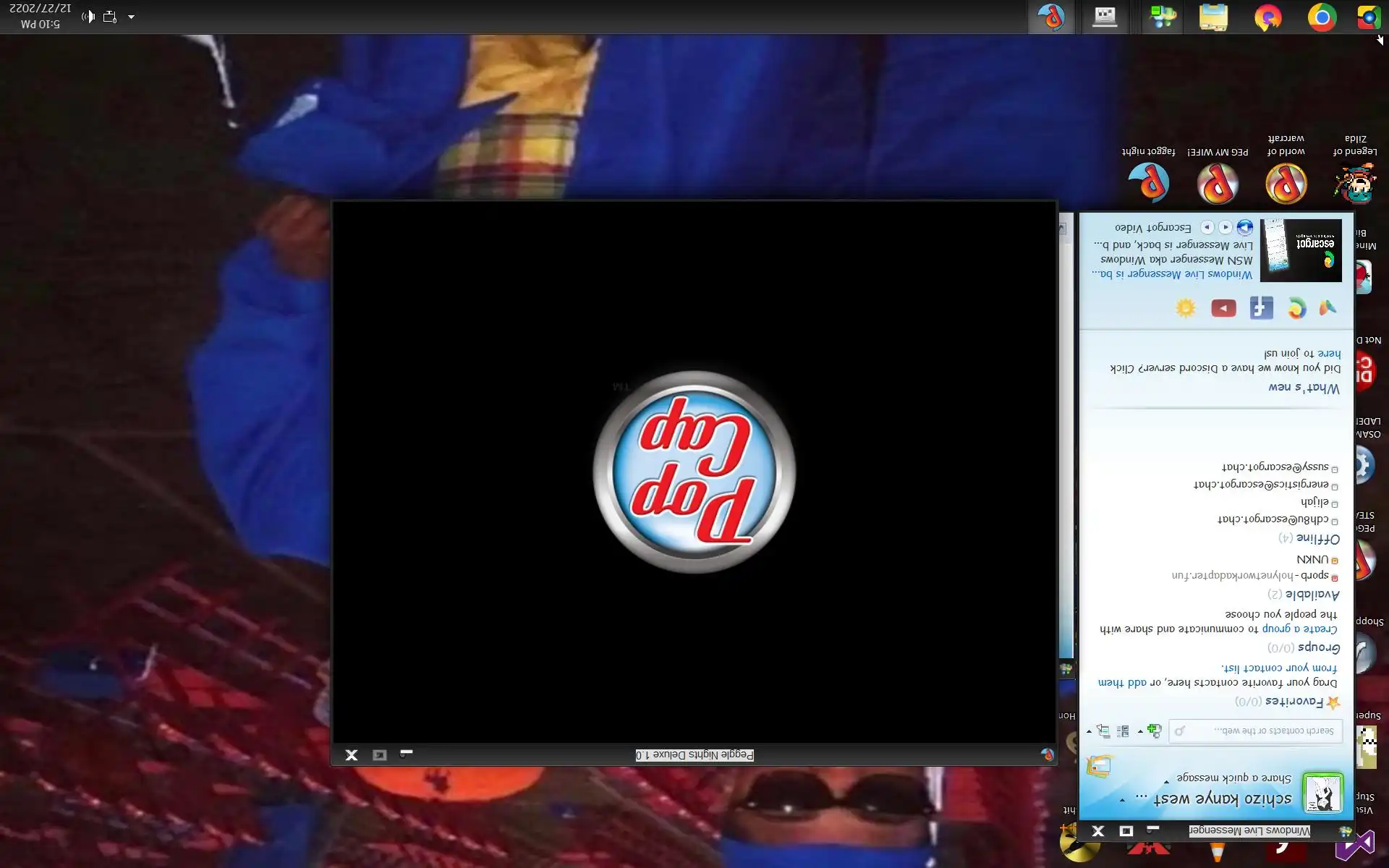This screenshot has height=868, width=1389.
Task: Open the email inbox envelope icon
Action: point(1099,766)
